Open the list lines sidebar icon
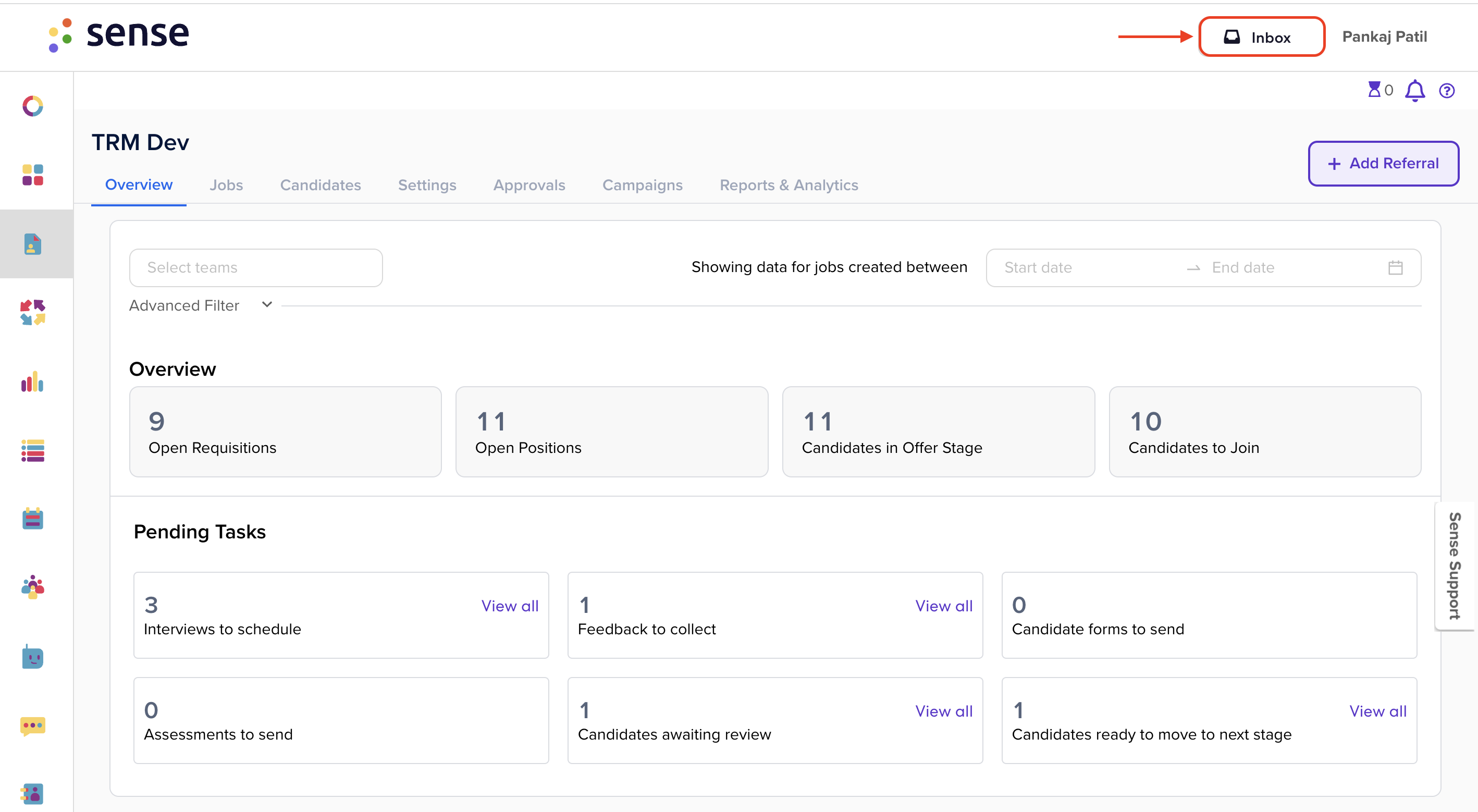This screenshot has height=812, width=1478. pos(33,450)
